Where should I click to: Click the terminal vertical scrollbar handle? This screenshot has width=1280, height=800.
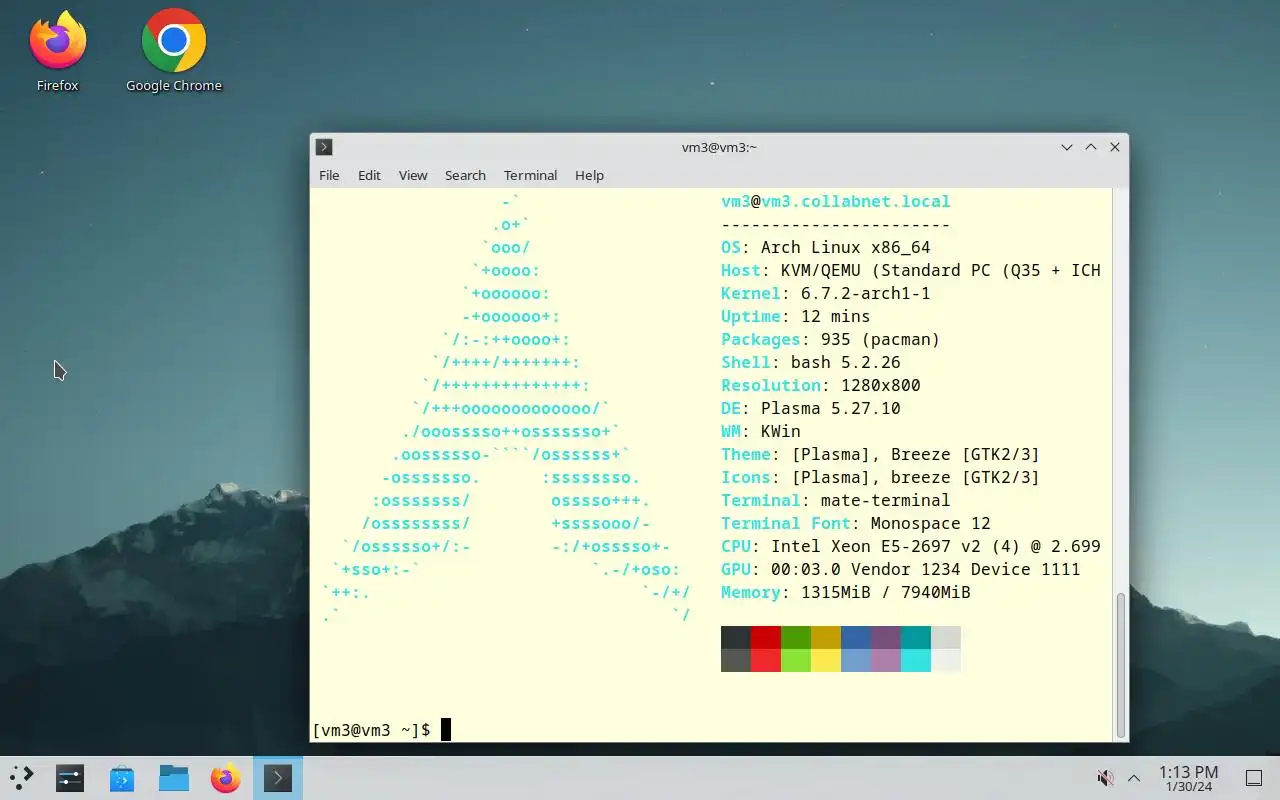pyautogui.click(x=1121, y=664)
